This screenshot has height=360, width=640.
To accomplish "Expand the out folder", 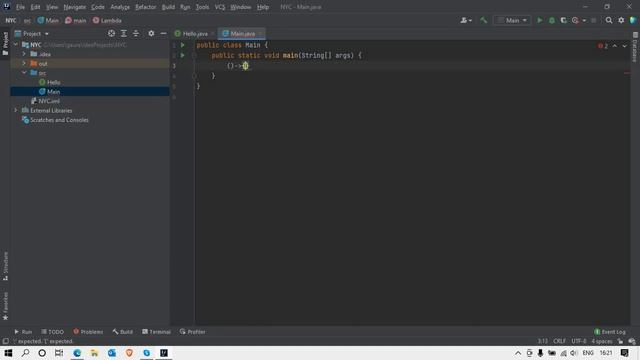I will tap(24, 63).
